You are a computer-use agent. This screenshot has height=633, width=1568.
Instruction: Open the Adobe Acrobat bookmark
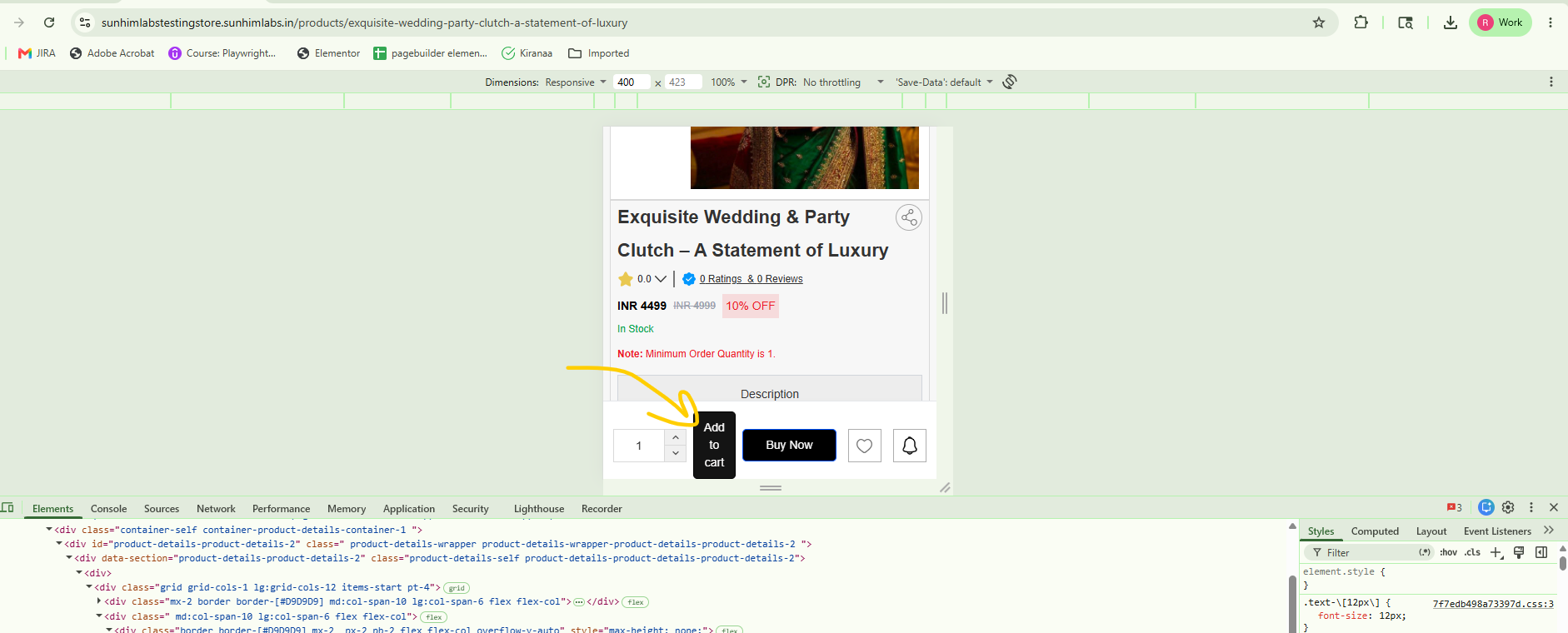point(112,53)
